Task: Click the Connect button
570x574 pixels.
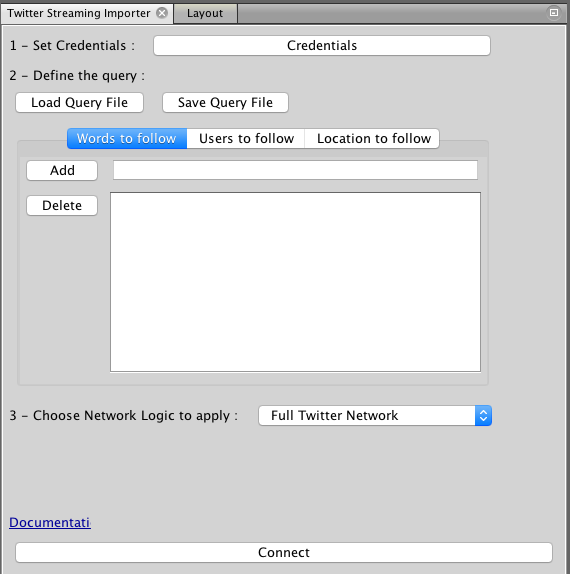Action: [x=284, y=552]
